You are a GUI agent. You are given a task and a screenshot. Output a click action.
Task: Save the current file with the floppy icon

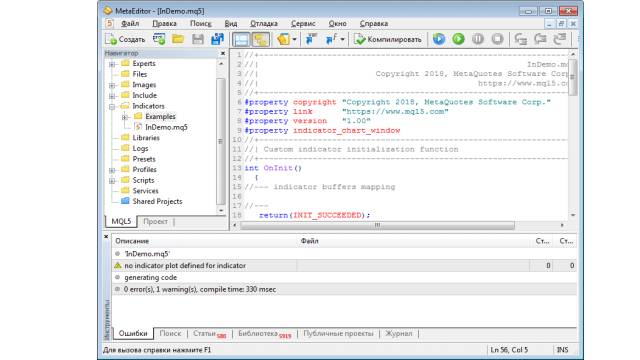point(198,39)
